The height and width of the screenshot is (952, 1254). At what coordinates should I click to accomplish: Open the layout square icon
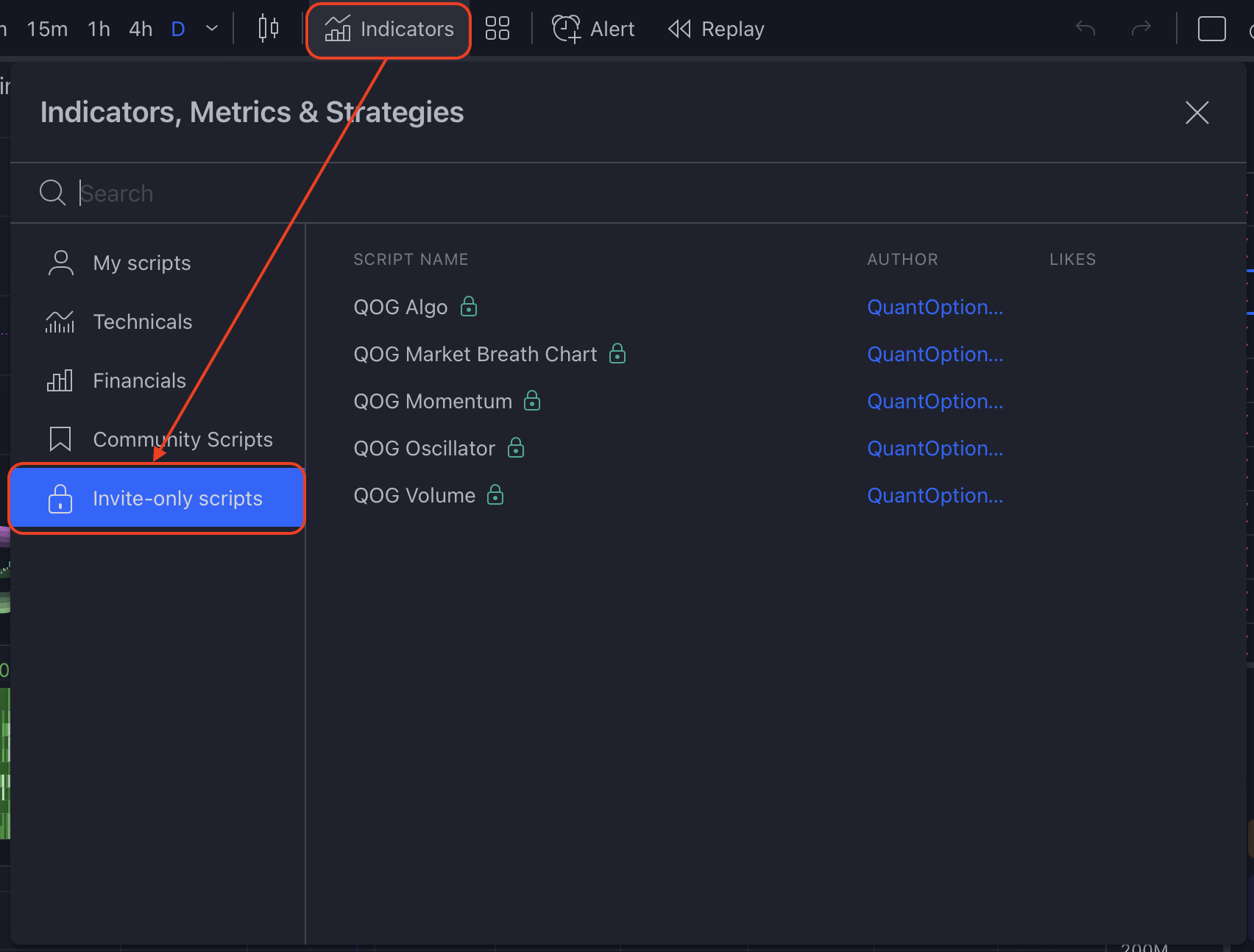point(1211,29)
